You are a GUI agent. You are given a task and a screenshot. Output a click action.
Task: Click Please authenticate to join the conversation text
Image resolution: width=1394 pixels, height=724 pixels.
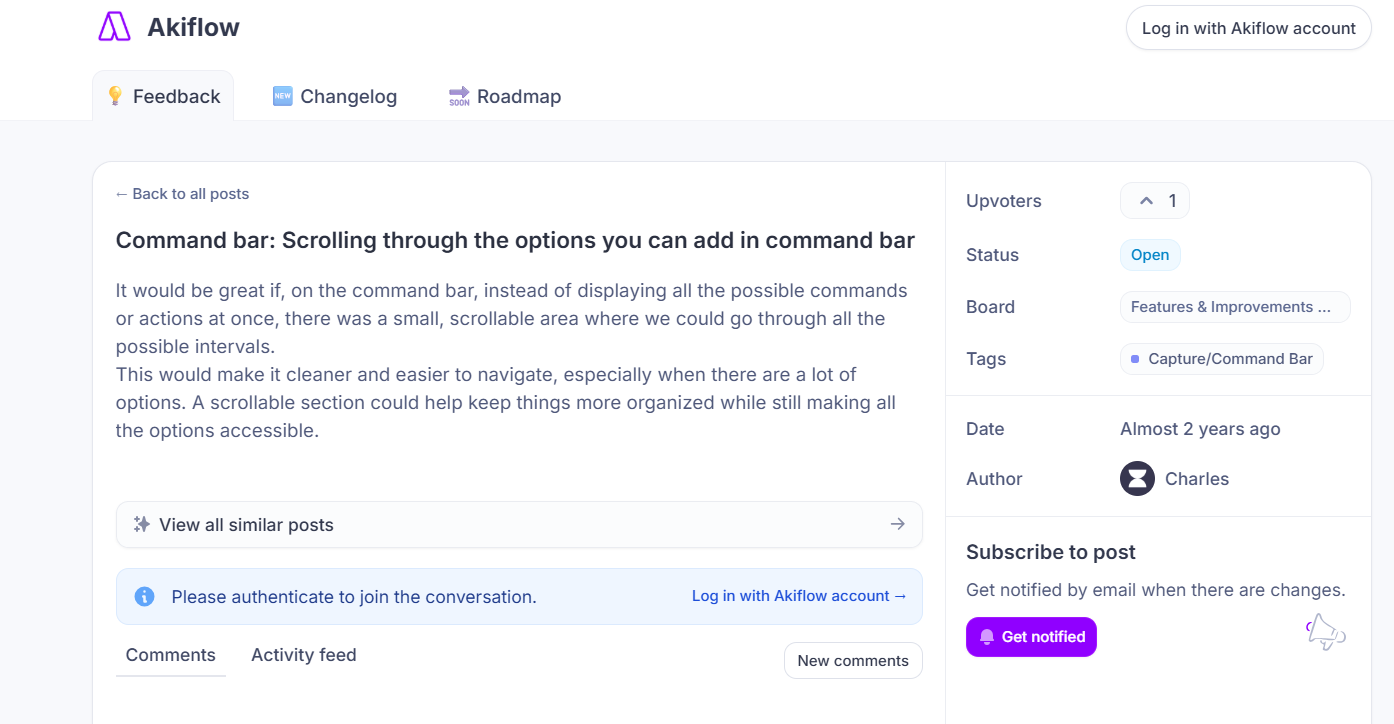354,597
